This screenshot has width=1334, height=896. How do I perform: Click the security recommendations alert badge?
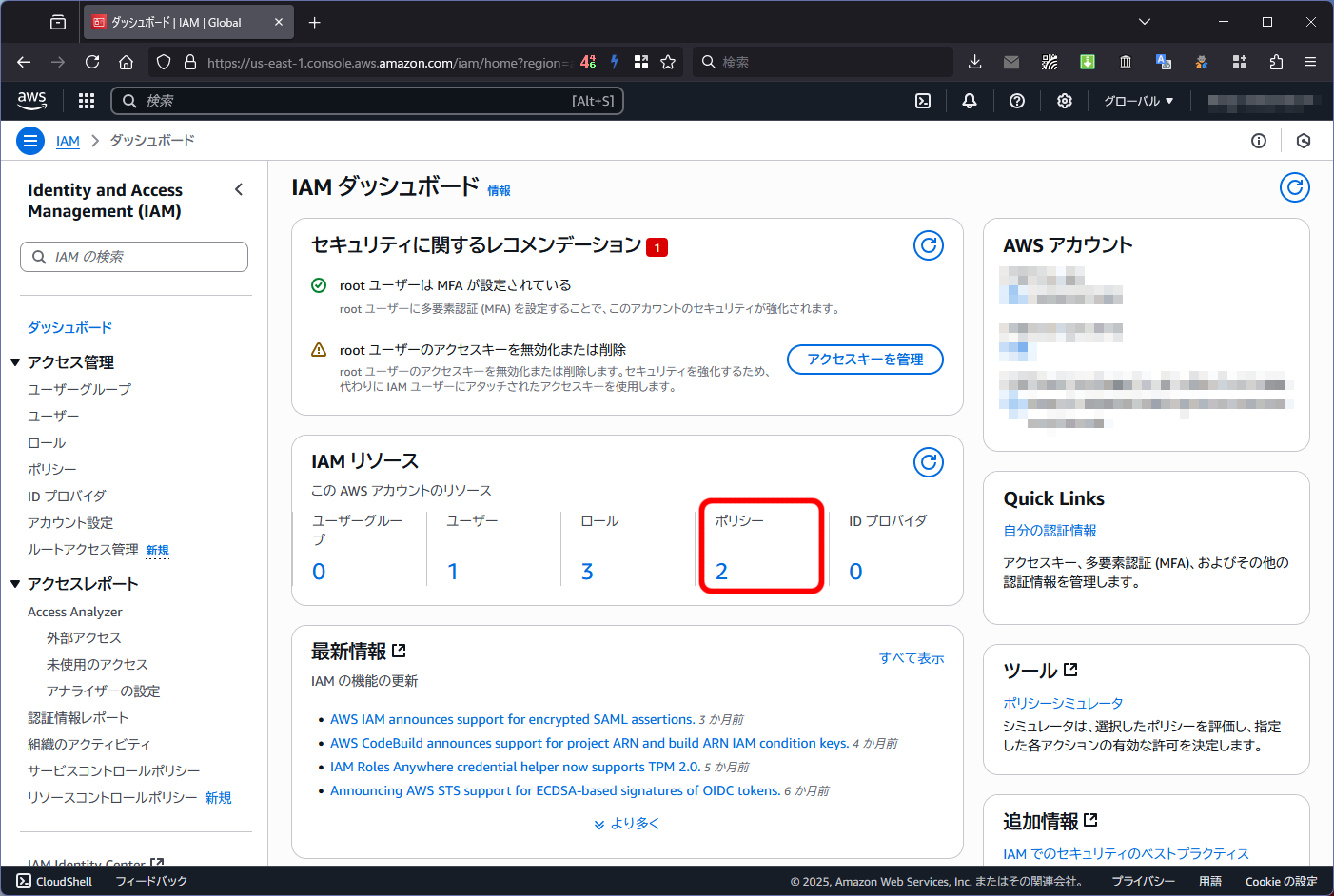point(657,247)
